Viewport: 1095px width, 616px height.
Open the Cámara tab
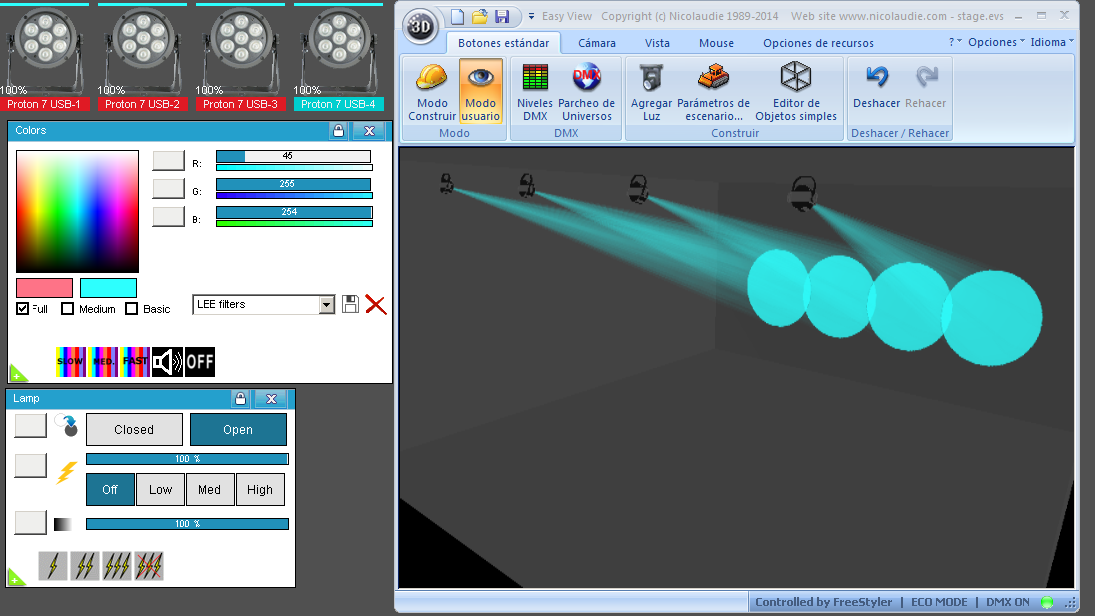click(597, 43)
